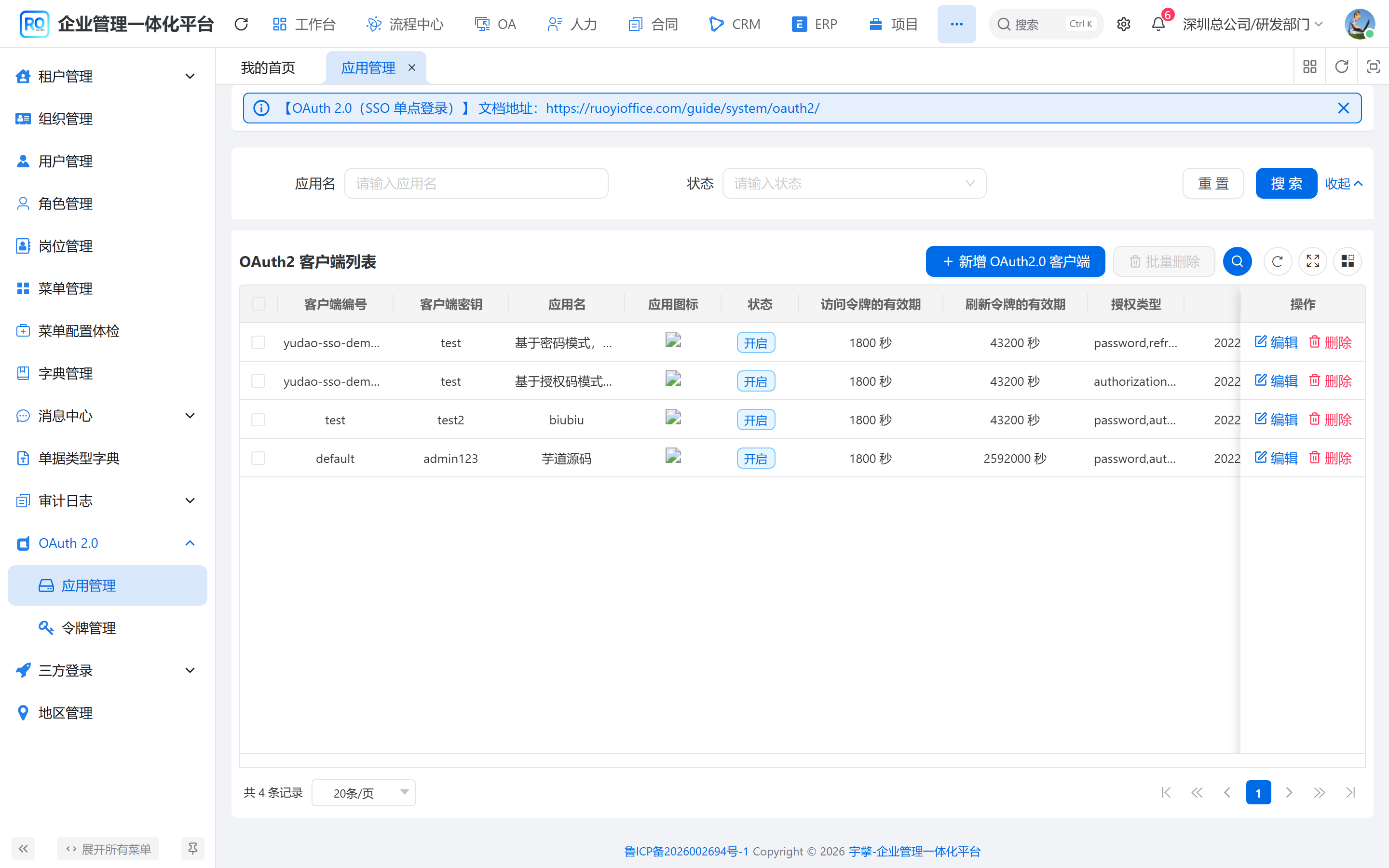
Task: Open the CRM top navigation item
Action: [x=735, y=24]
